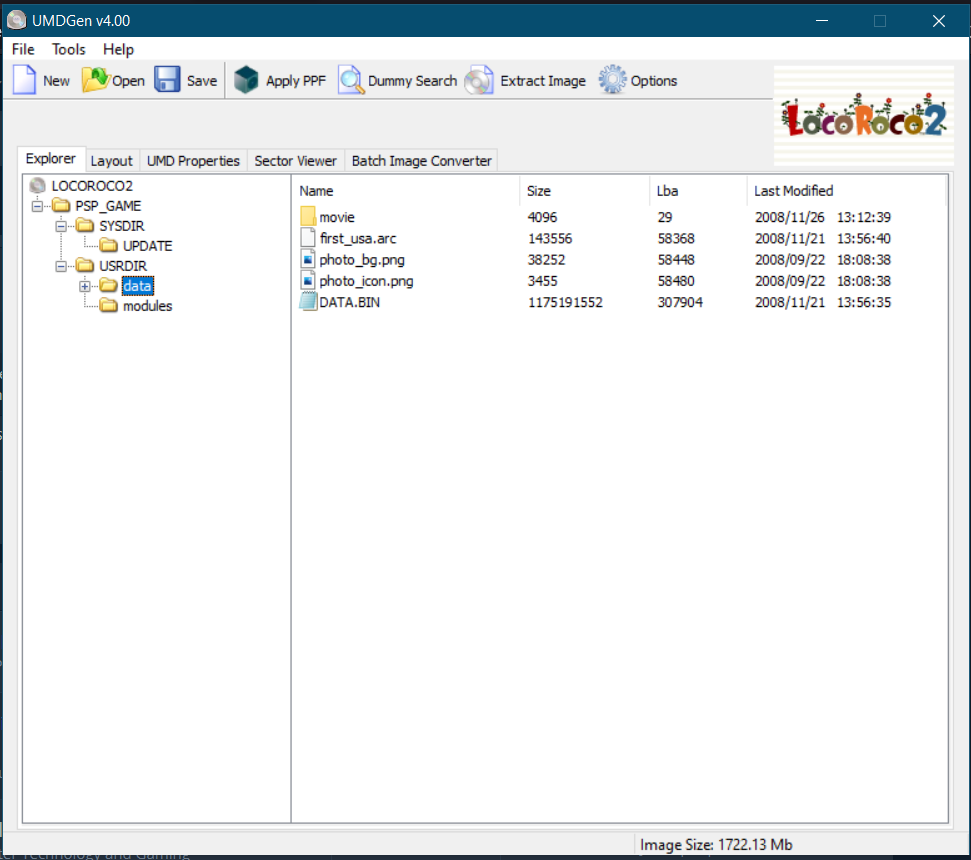
Task: Click the data folder icon in tree
Action: (108, 285)
